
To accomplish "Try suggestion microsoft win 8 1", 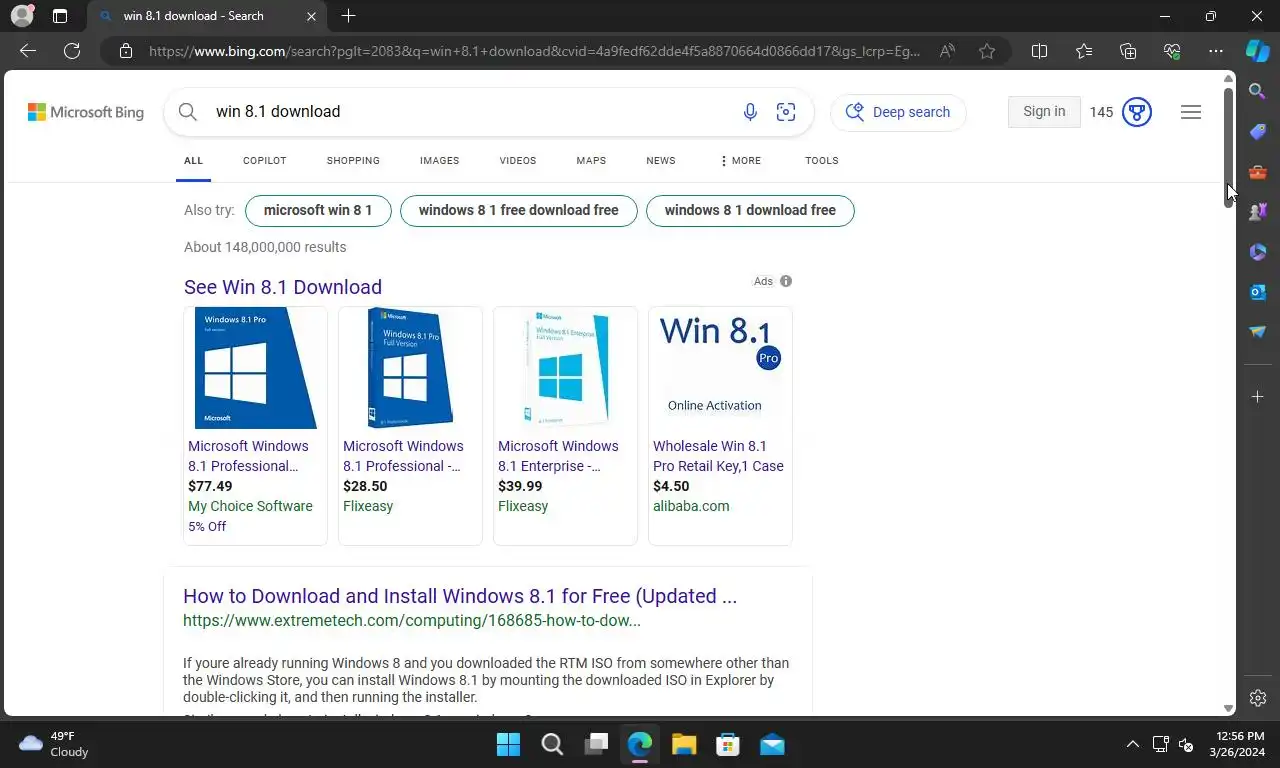I will coord(318,210).
